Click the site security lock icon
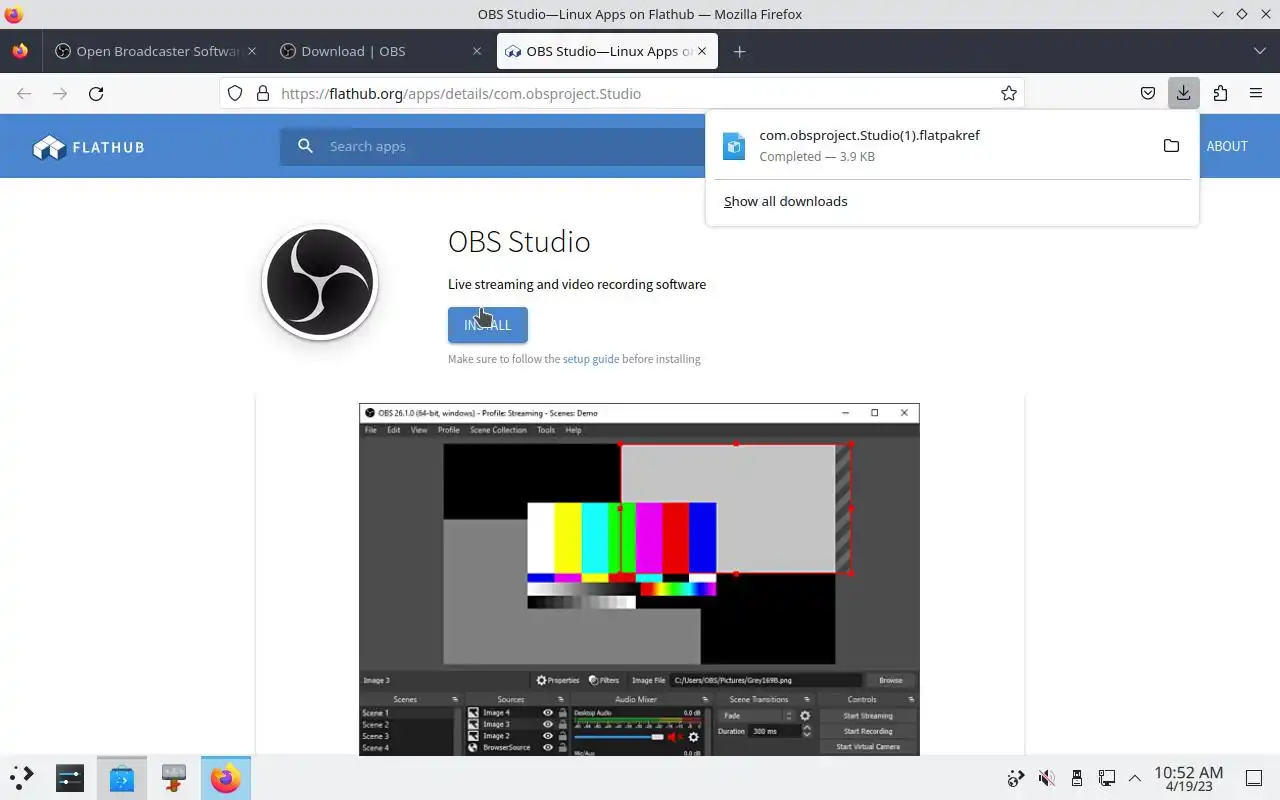The width and height of the screenshot is (1280, 800). (x=263, y=93)
